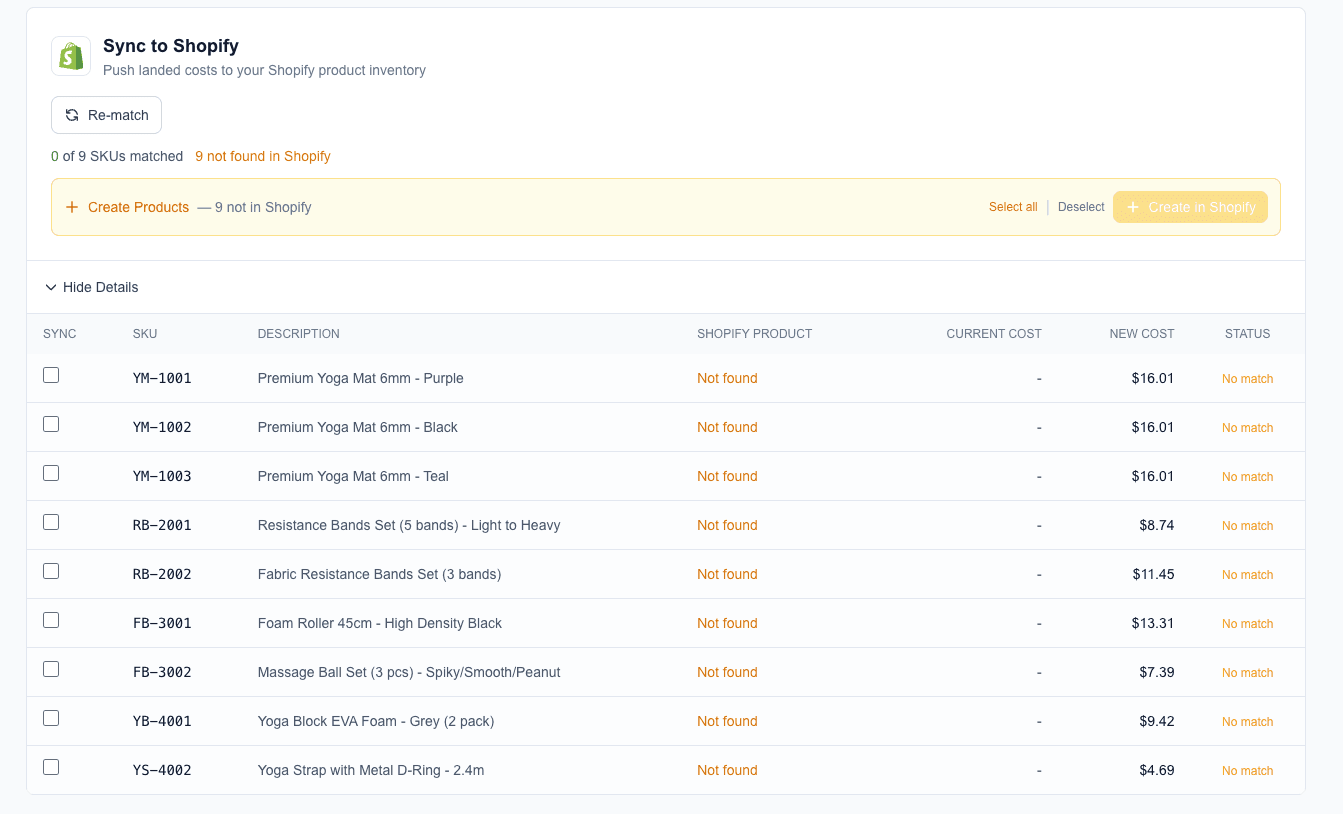Screen dimensions: 1343x814
Task: Select the SKU cell FB-3002
Action: tap(162, 672)
